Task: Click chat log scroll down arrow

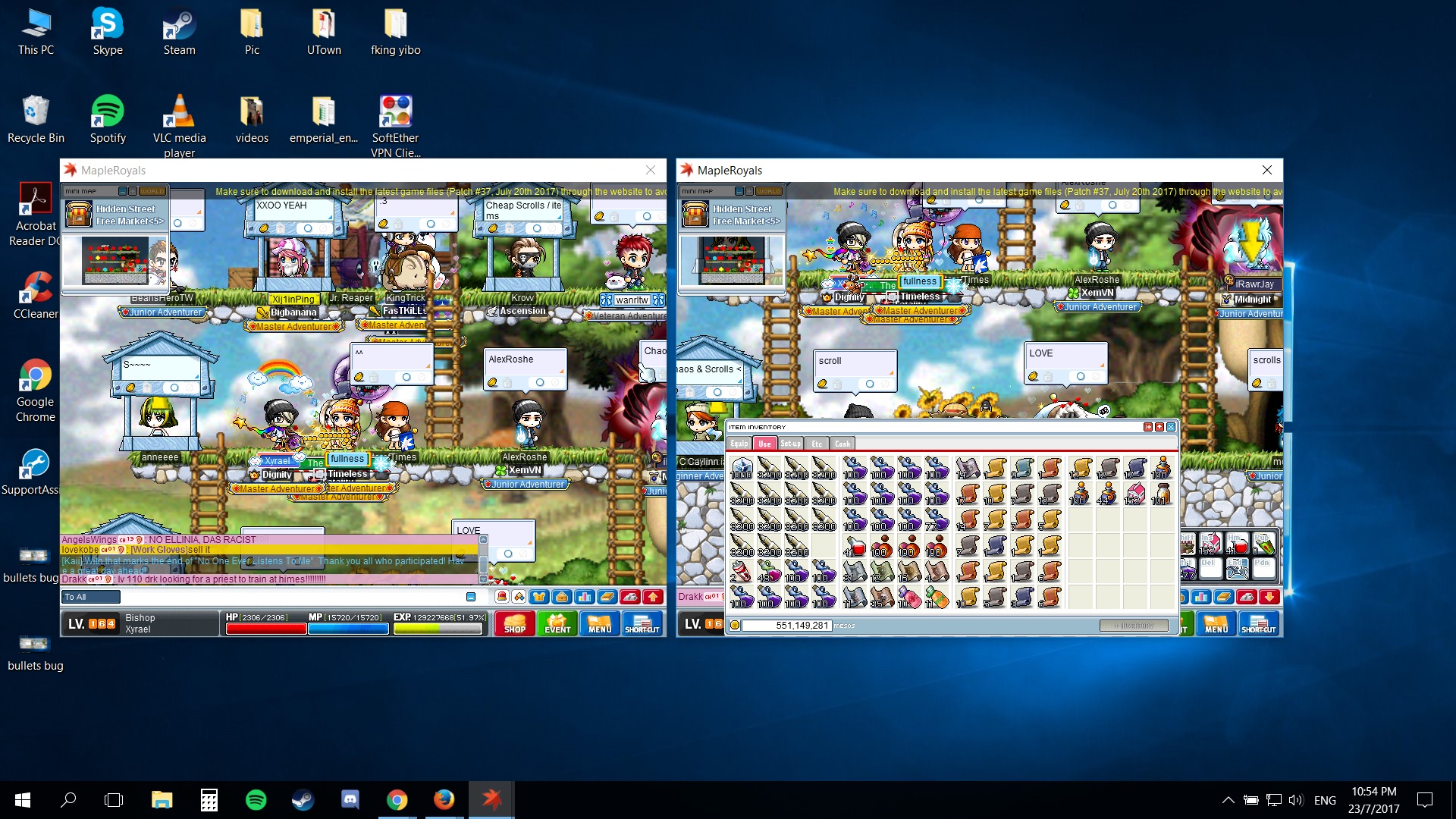Action: click(483, 579)
